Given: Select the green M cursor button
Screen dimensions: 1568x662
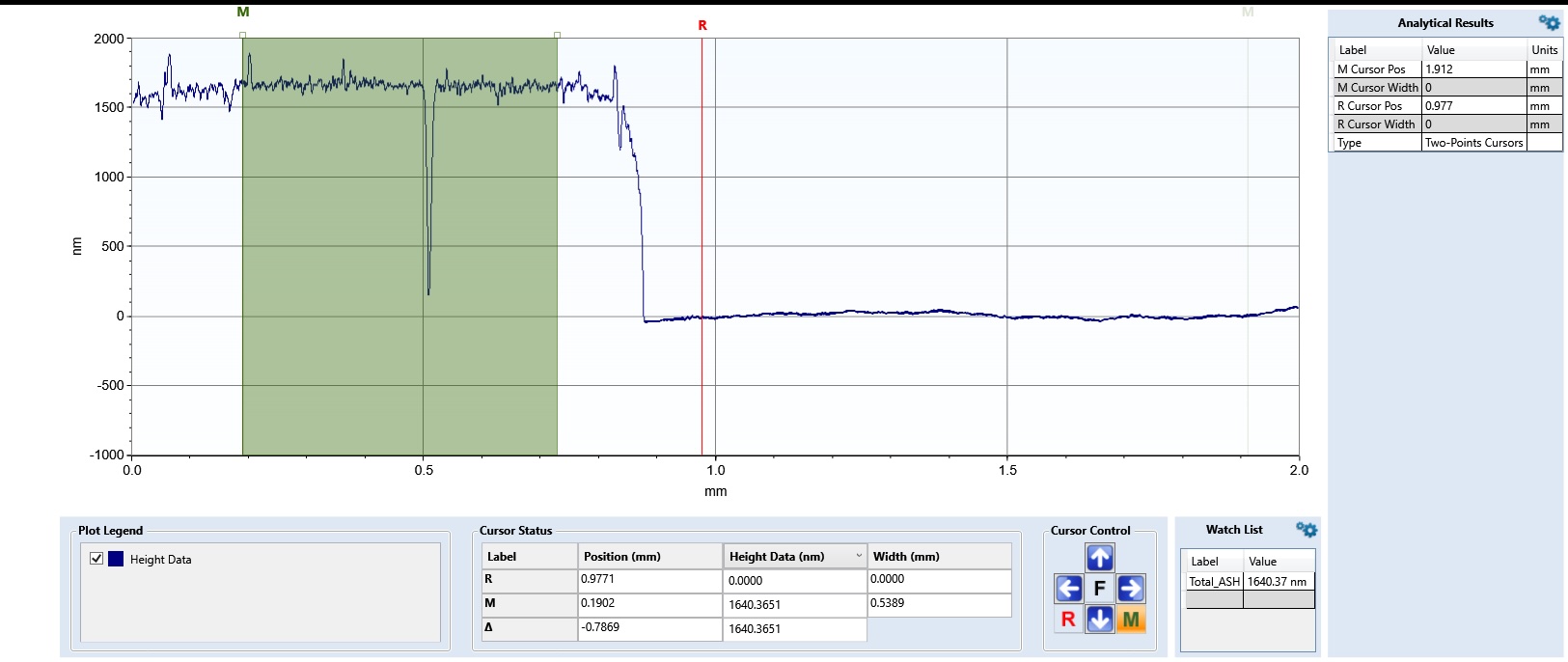Looking at the screenshot, I should point(1131,620).
